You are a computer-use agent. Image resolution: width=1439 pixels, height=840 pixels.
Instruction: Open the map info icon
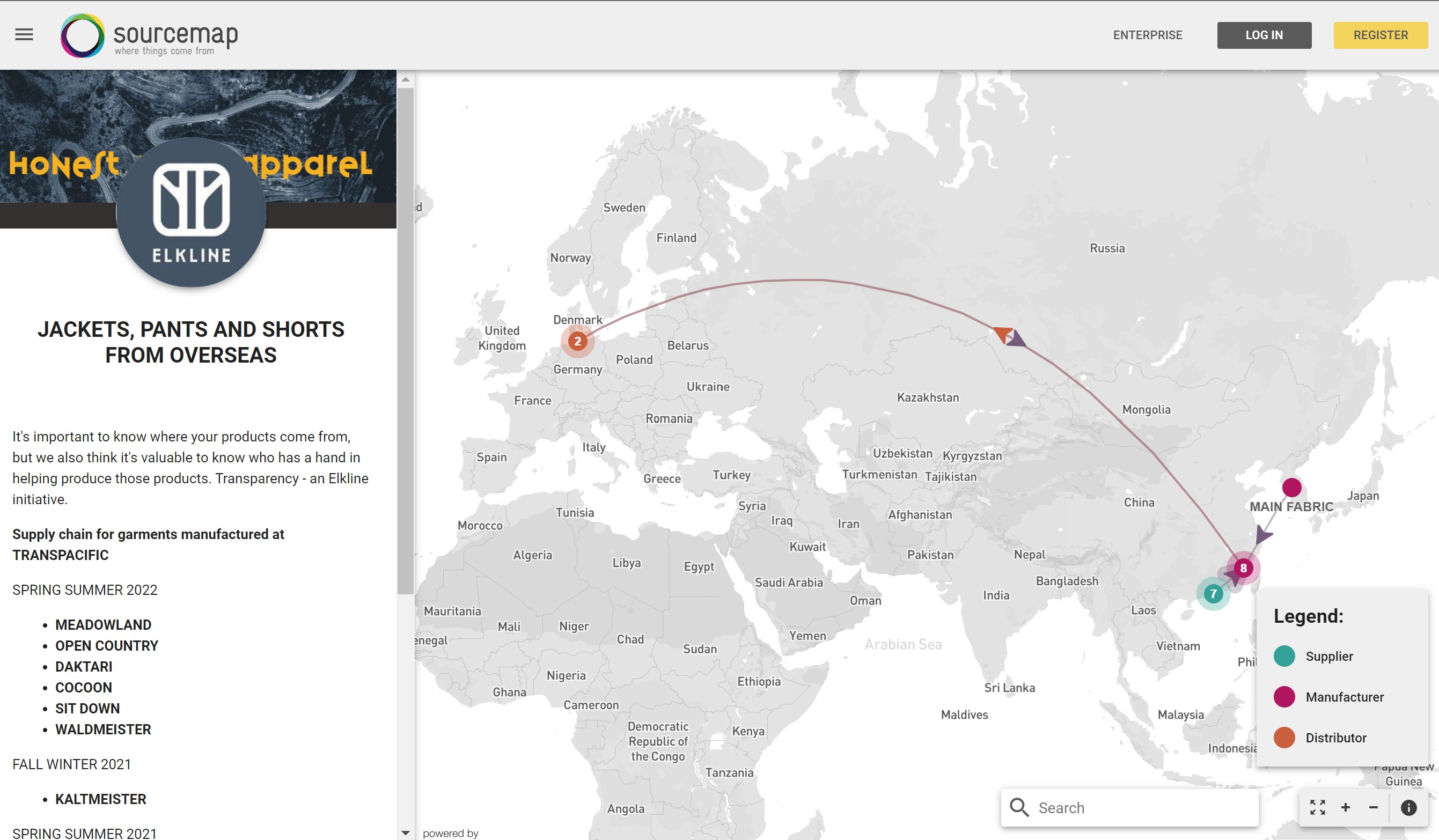click(x=1408, y=807)
